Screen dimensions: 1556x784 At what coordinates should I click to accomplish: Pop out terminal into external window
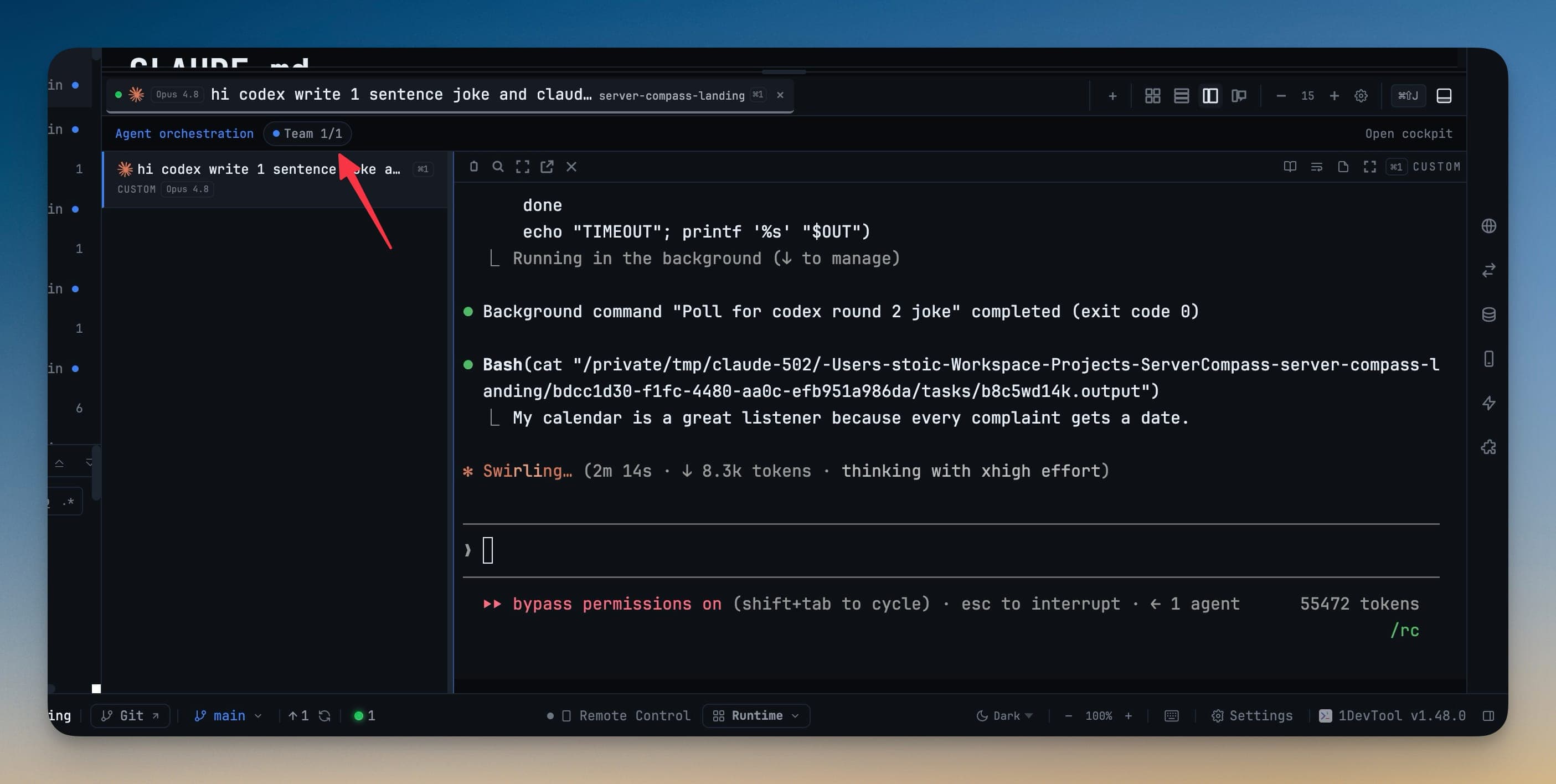tap(547, 167)
